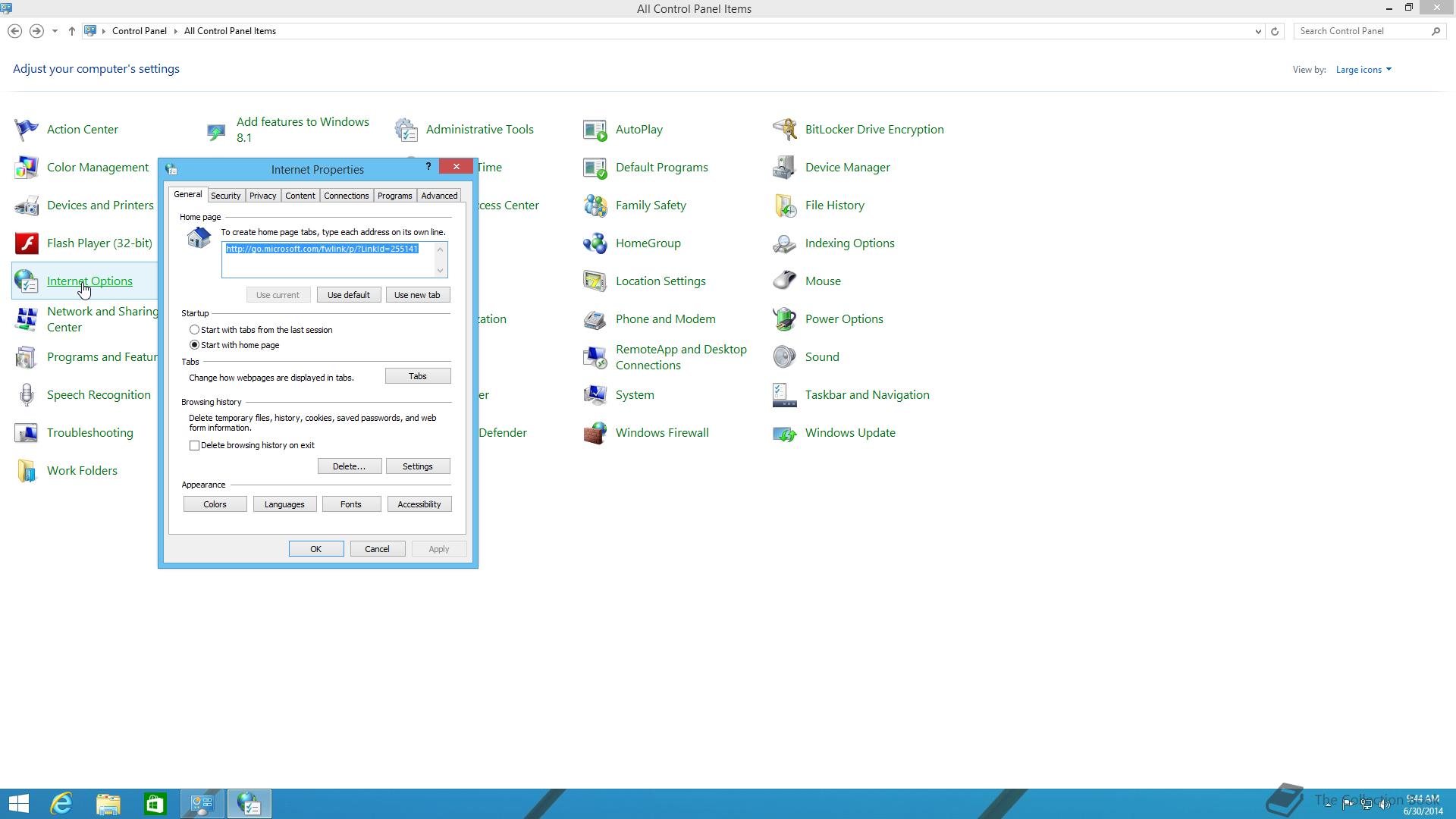Viewport: 1456px width, 819px height.
Task: Open Sound speaker icon
Action: pyautogui.click(x=785, y=357)
